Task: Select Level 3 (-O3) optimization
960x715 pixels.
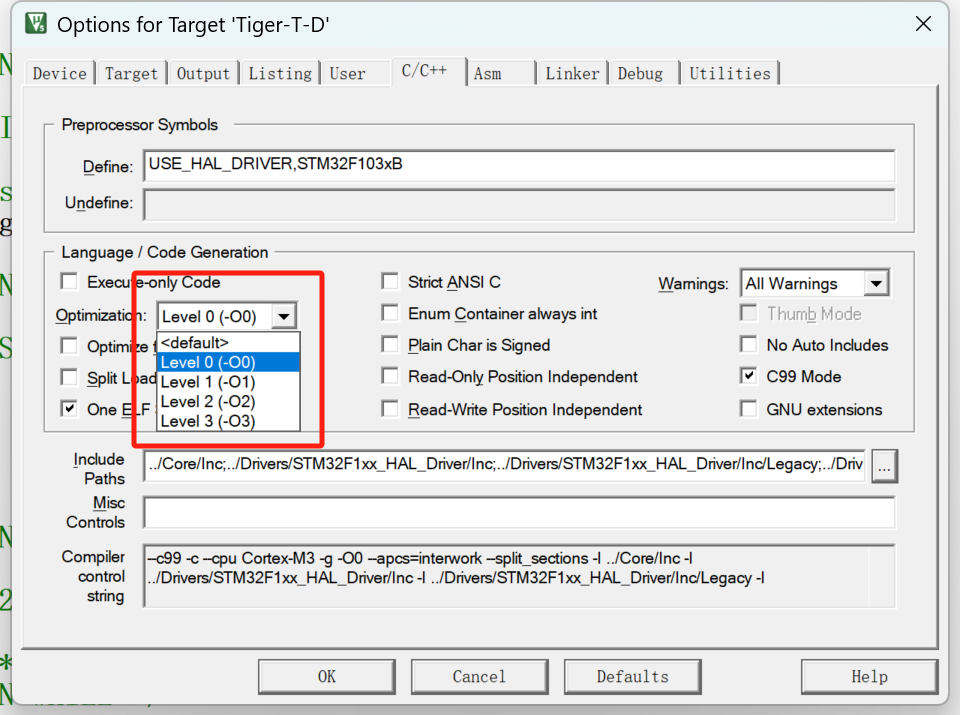Action: coord(228,421)
